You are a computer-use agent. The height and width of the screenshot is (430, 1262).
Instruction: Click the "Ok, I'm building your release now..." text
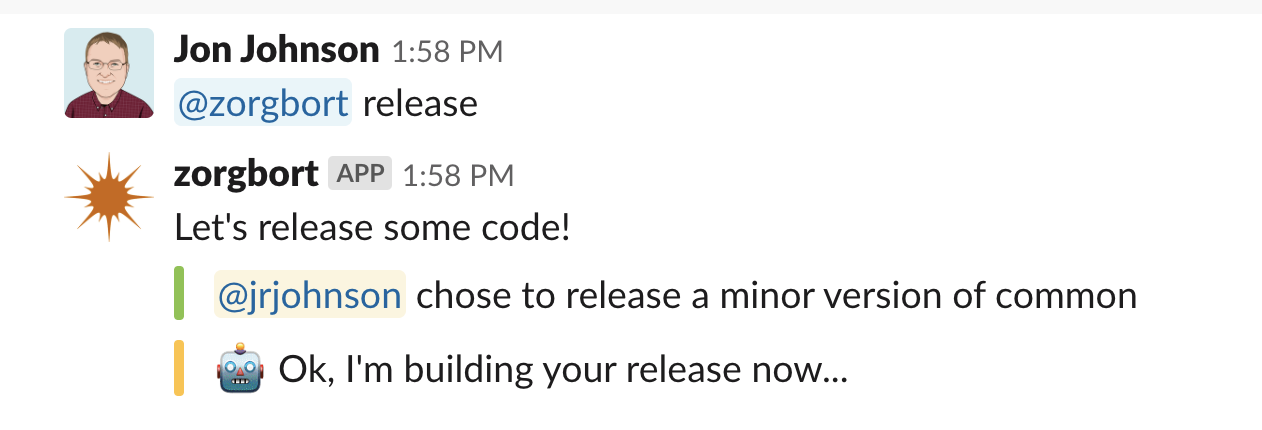coord(563,371)
